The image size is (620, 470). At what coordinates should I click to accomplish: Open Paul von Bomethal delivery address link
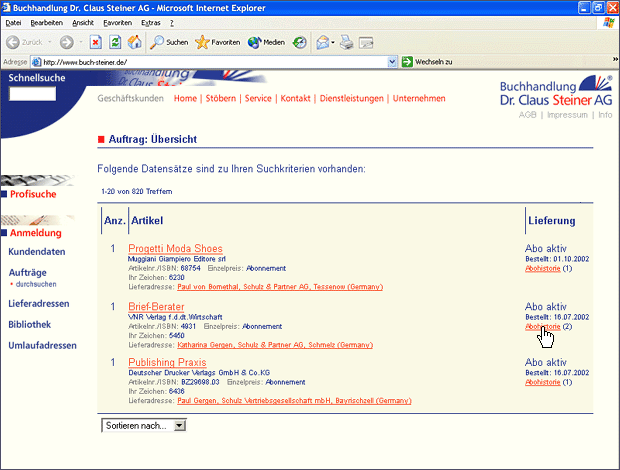click(x=280, y=287)
